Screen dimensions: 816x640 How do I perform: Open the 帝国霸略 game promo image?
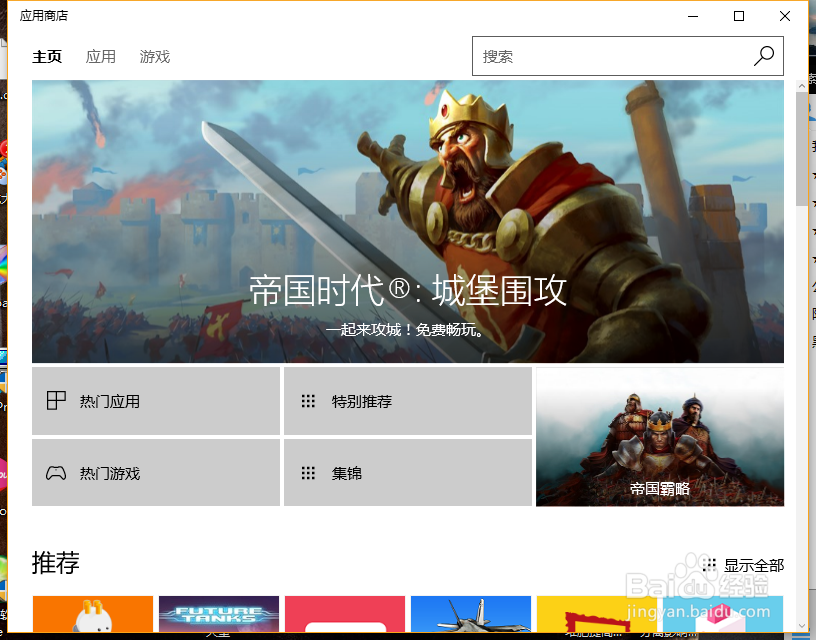660,437
